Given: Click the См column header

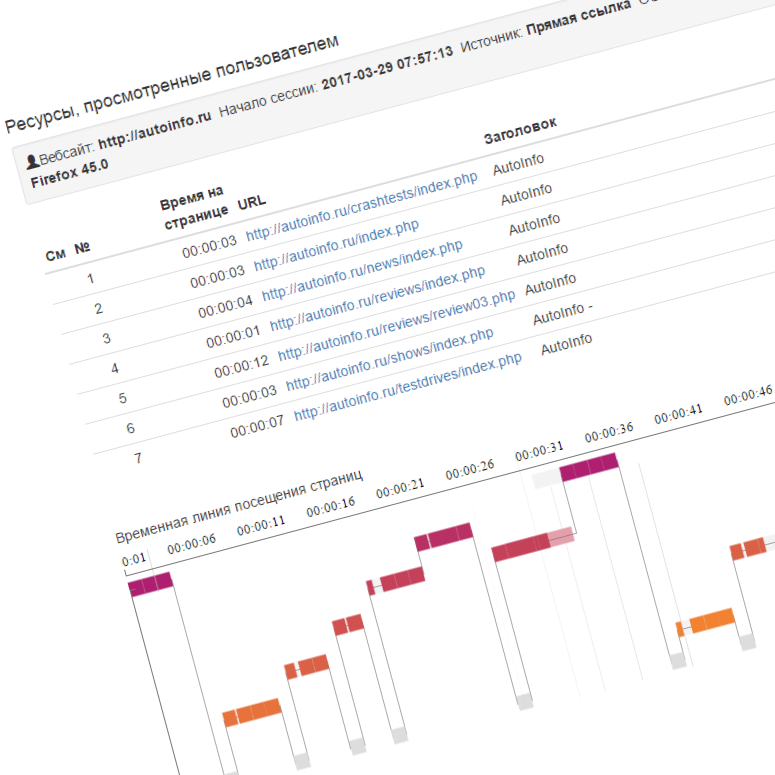Looking at the screenshot, I should pos(55,255).
